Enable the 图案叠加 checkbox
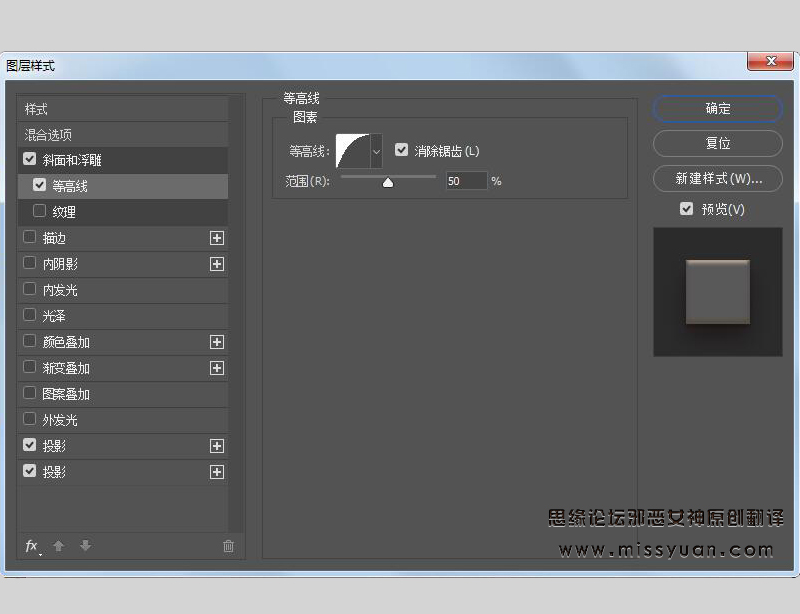Screen dimensions: 800x614 coord(30,393)
